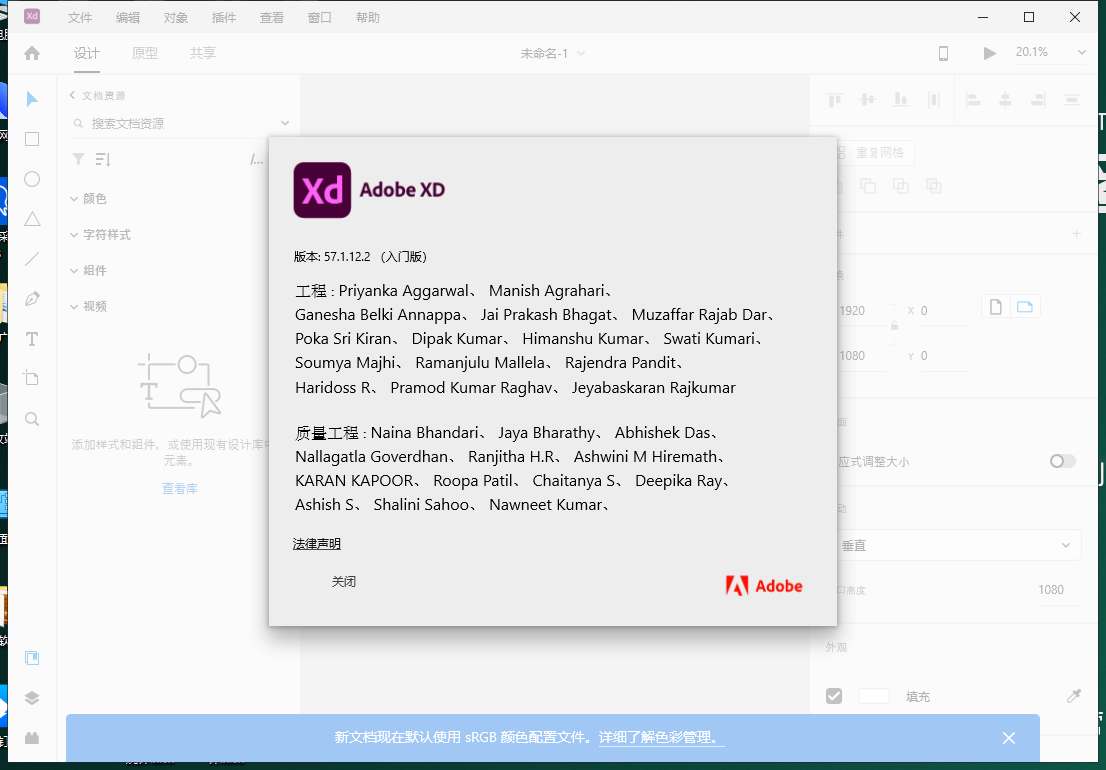Click the eyedropper color picker icon
This screenshot has height=770, width=1106.
1074,697
